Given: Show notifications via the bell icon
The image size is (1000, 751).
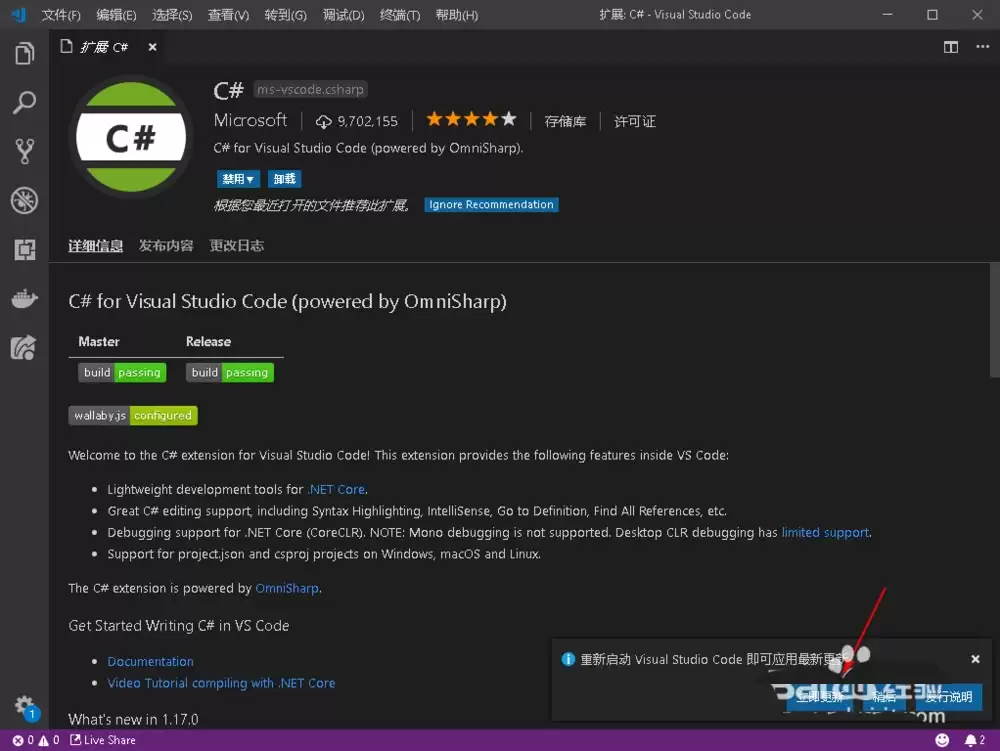Looking at the screenshot, I should (x=972, y=740).
